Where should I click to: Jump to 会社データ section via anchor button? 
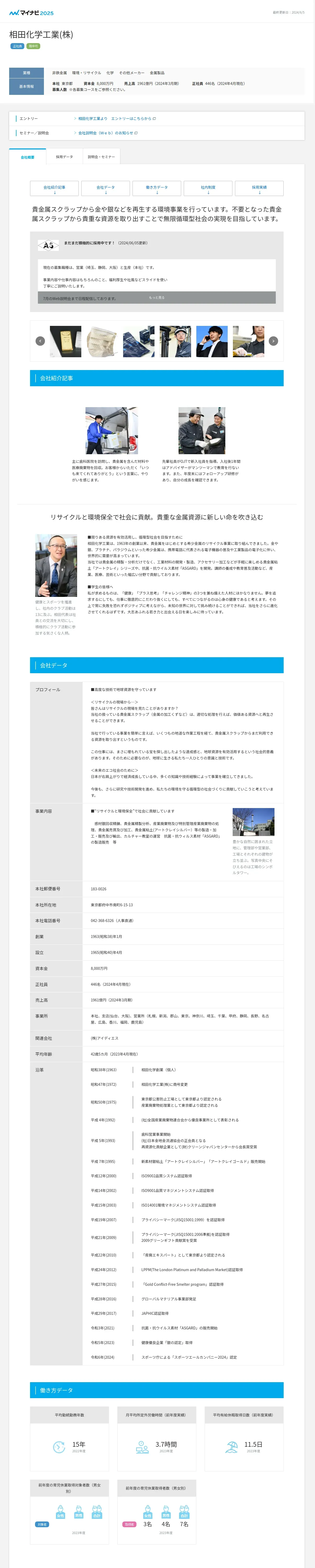pos(105,189)
